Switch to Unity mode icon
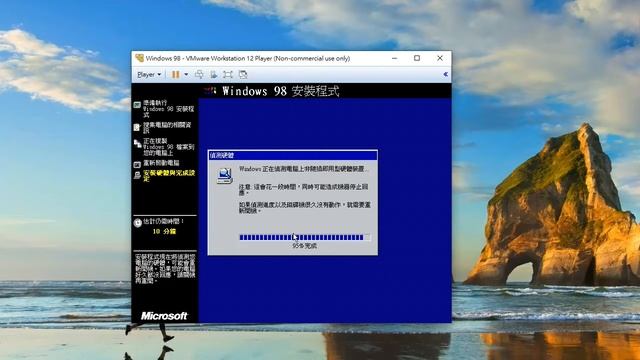640x360 pixels. click(243, 75)
